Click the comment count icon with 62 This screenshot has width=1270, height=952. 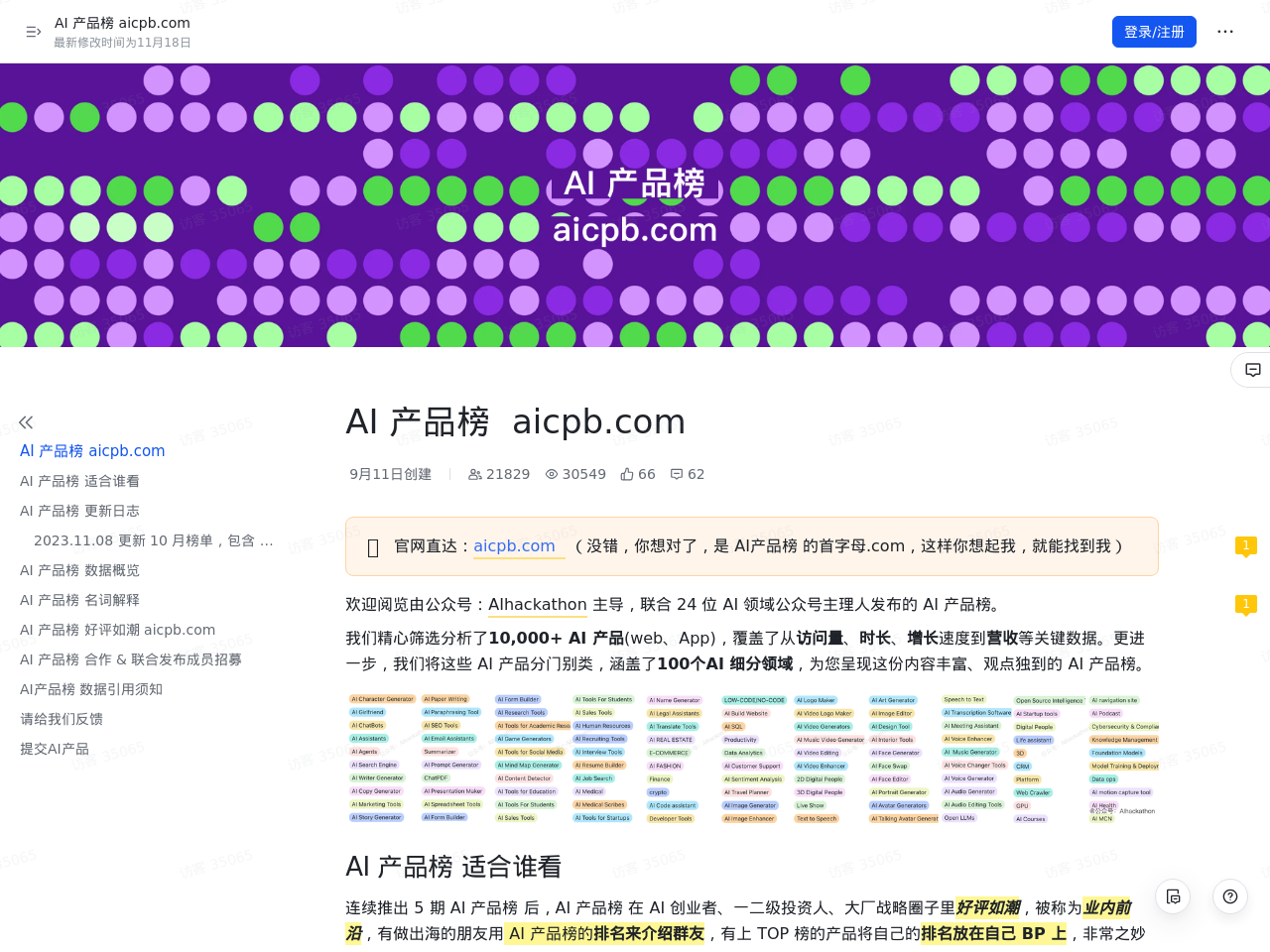point(677,474)
